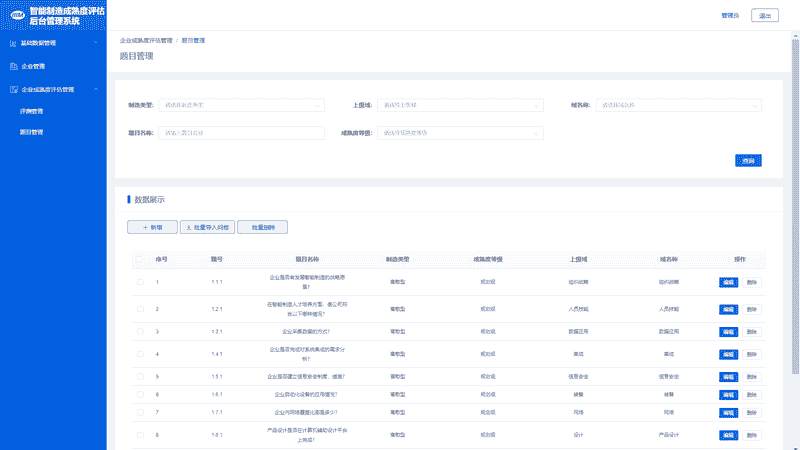Click the blue edit button for row 6

[729, 394]
